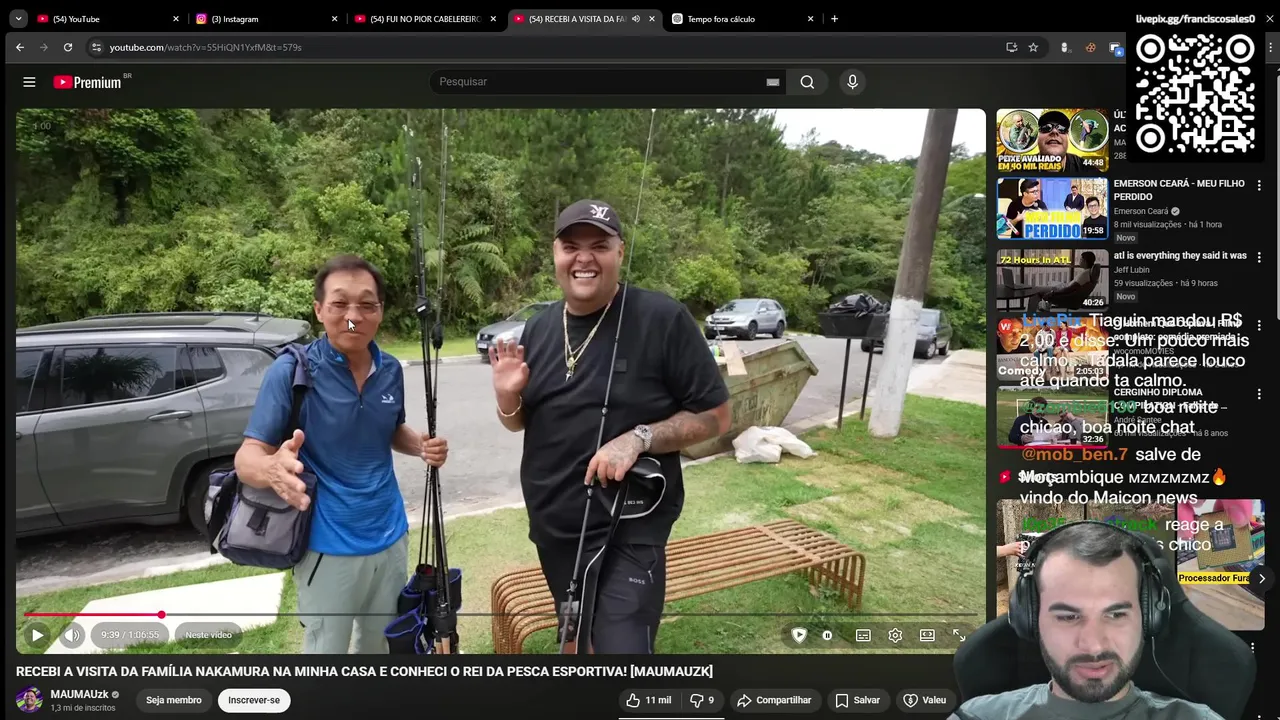Open the three-dot menu for the atl video
Viewport: 1280px width, 720px height.
[1259, 255]
